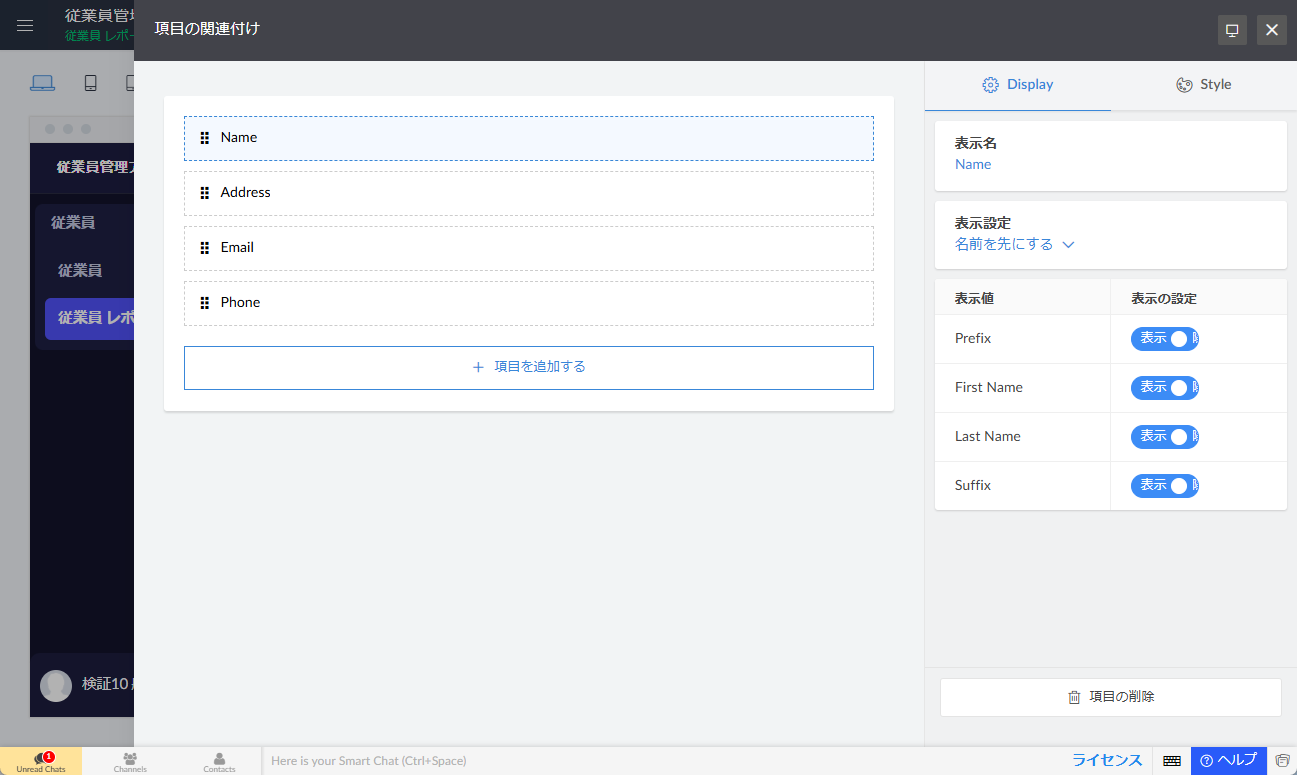Screen dimensions: 1297x775
Task: Disable the Last Name display switch
Action: (1164, 437)
